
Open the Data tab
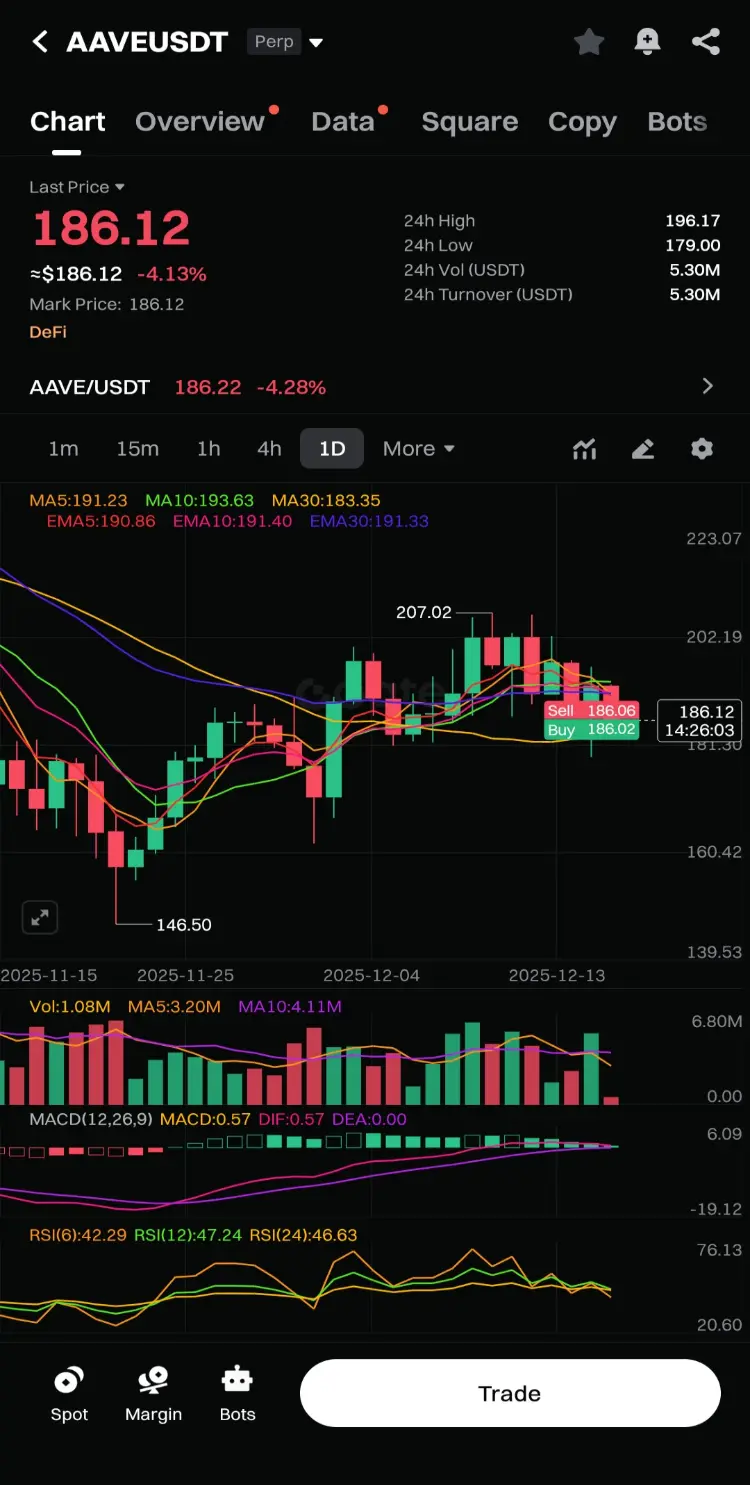click(x=343, y=122)
